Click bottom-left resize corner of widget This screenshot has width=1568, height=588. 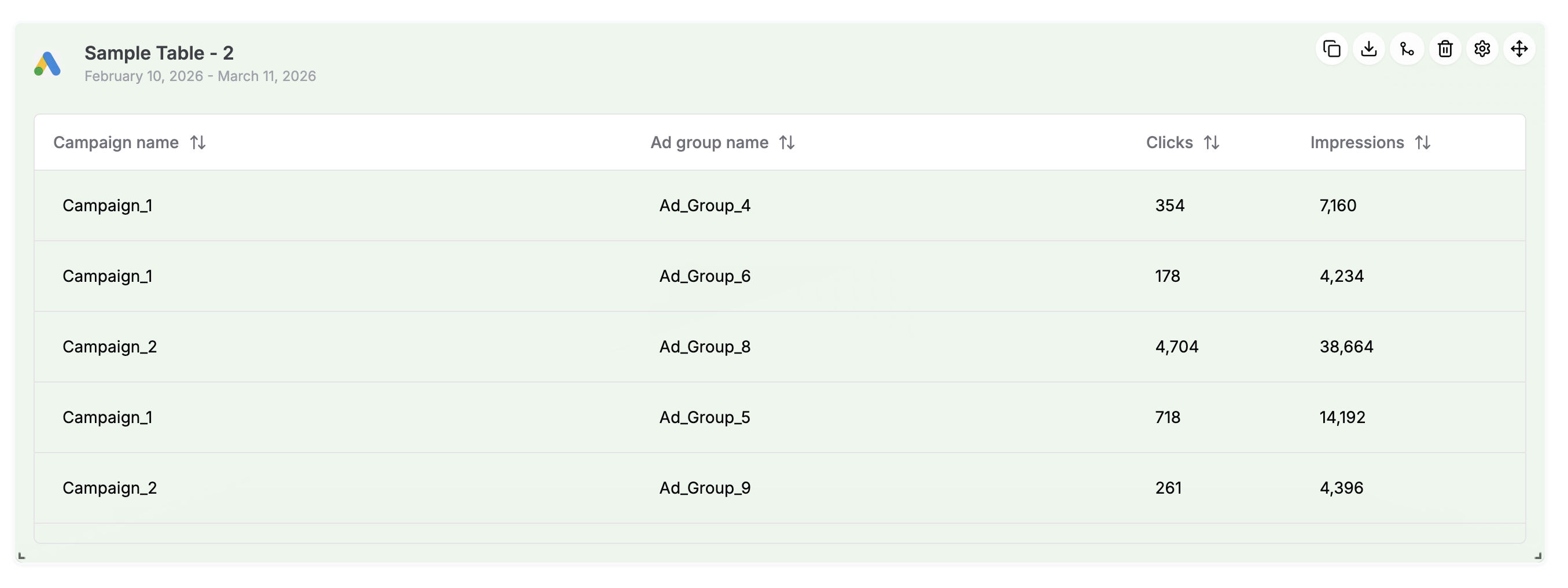[x=21, y=556]
